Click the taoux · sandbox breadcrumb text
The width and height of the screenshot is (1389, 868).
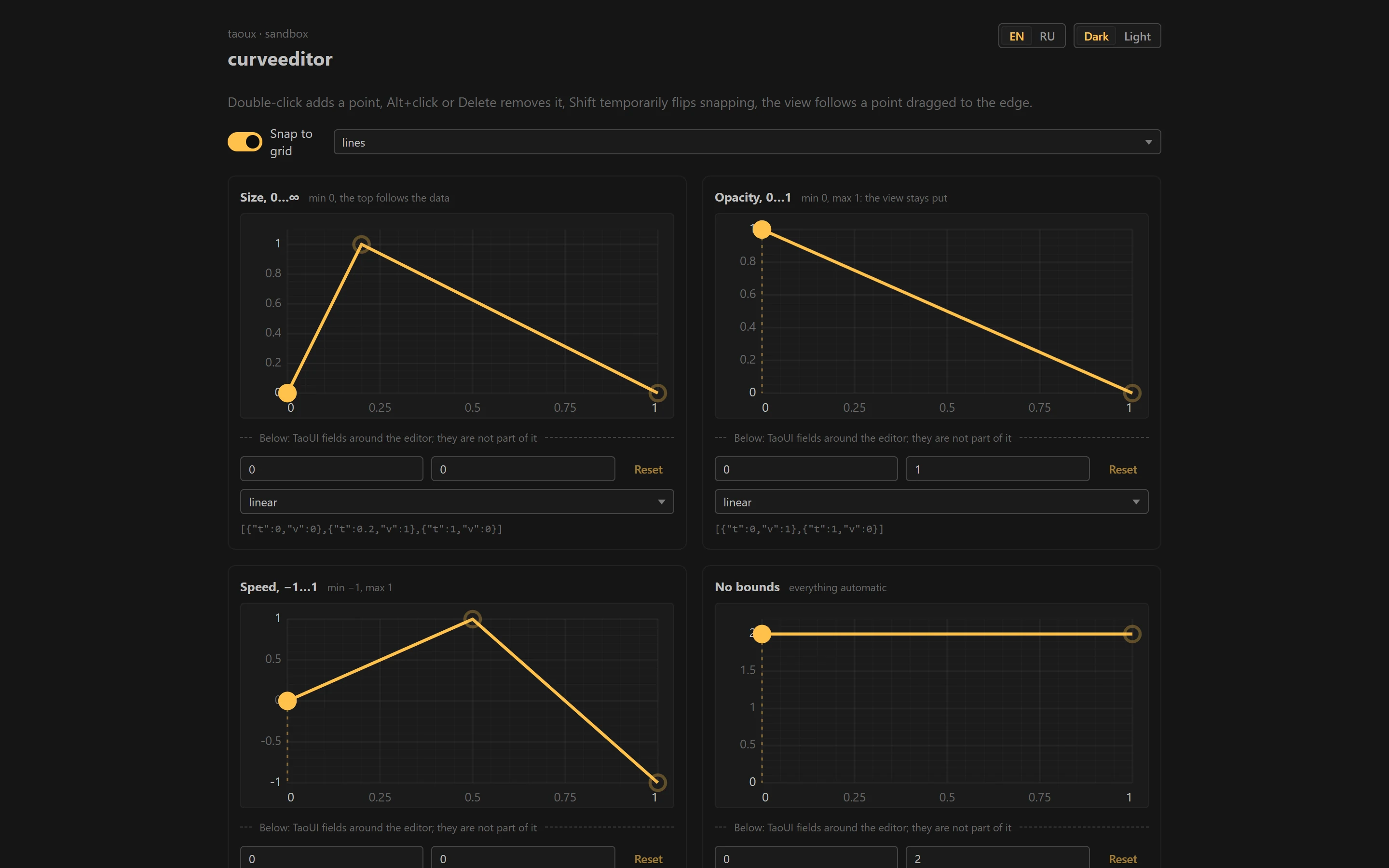(x=268, y=34)
